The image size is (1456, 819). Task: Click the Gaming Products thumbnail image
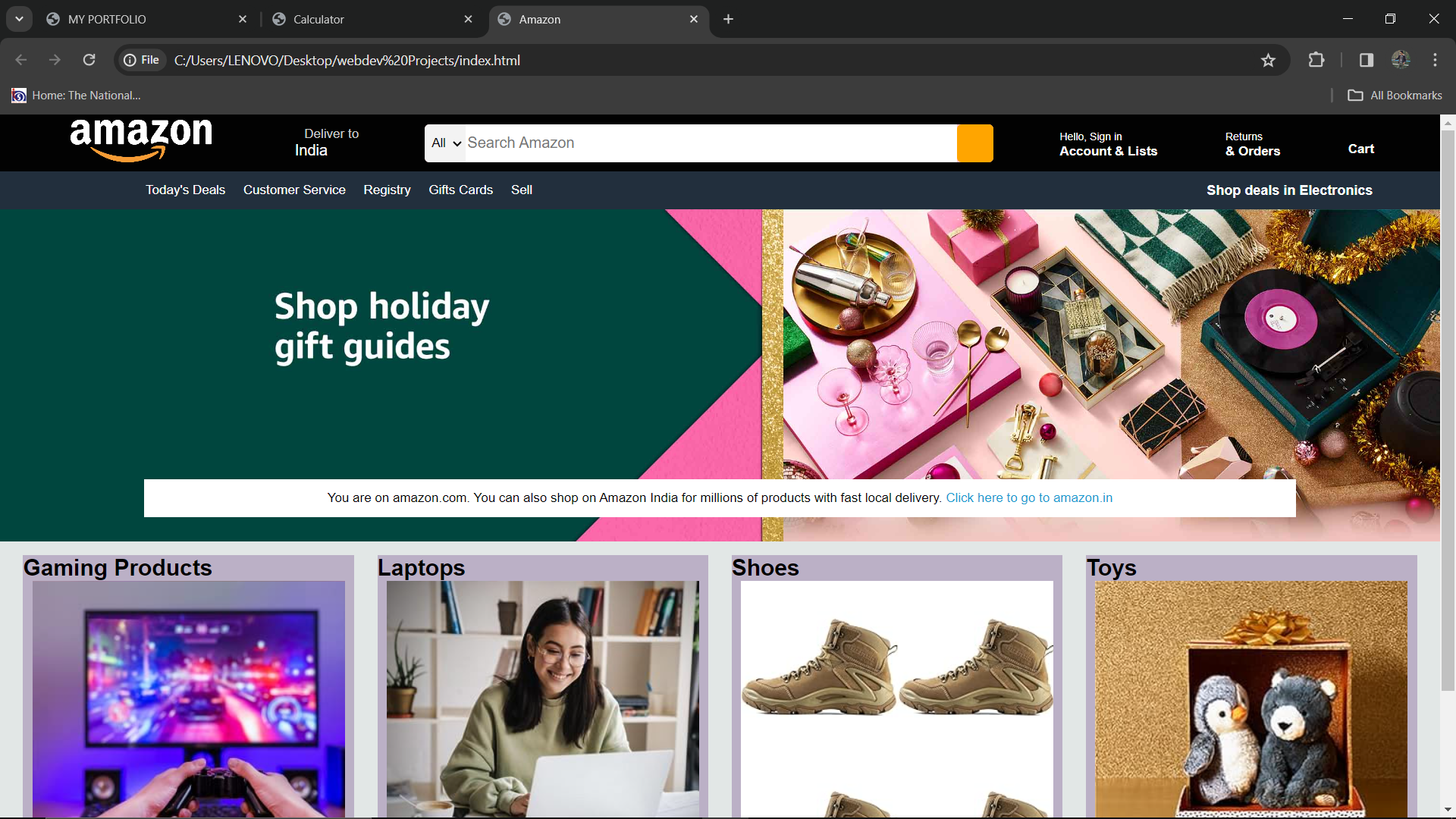(x=188, y=698)
